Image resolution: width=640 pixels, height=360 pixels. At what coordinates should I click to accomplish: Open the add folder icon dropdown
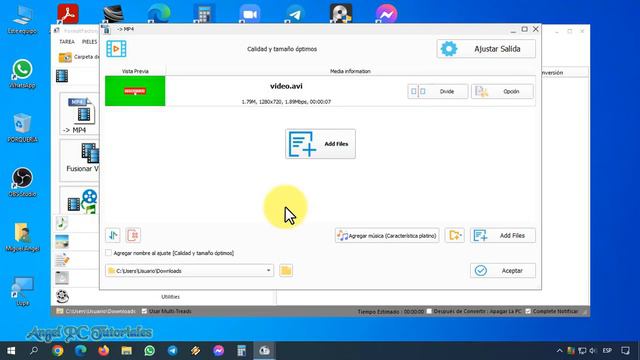pos(455,236)
